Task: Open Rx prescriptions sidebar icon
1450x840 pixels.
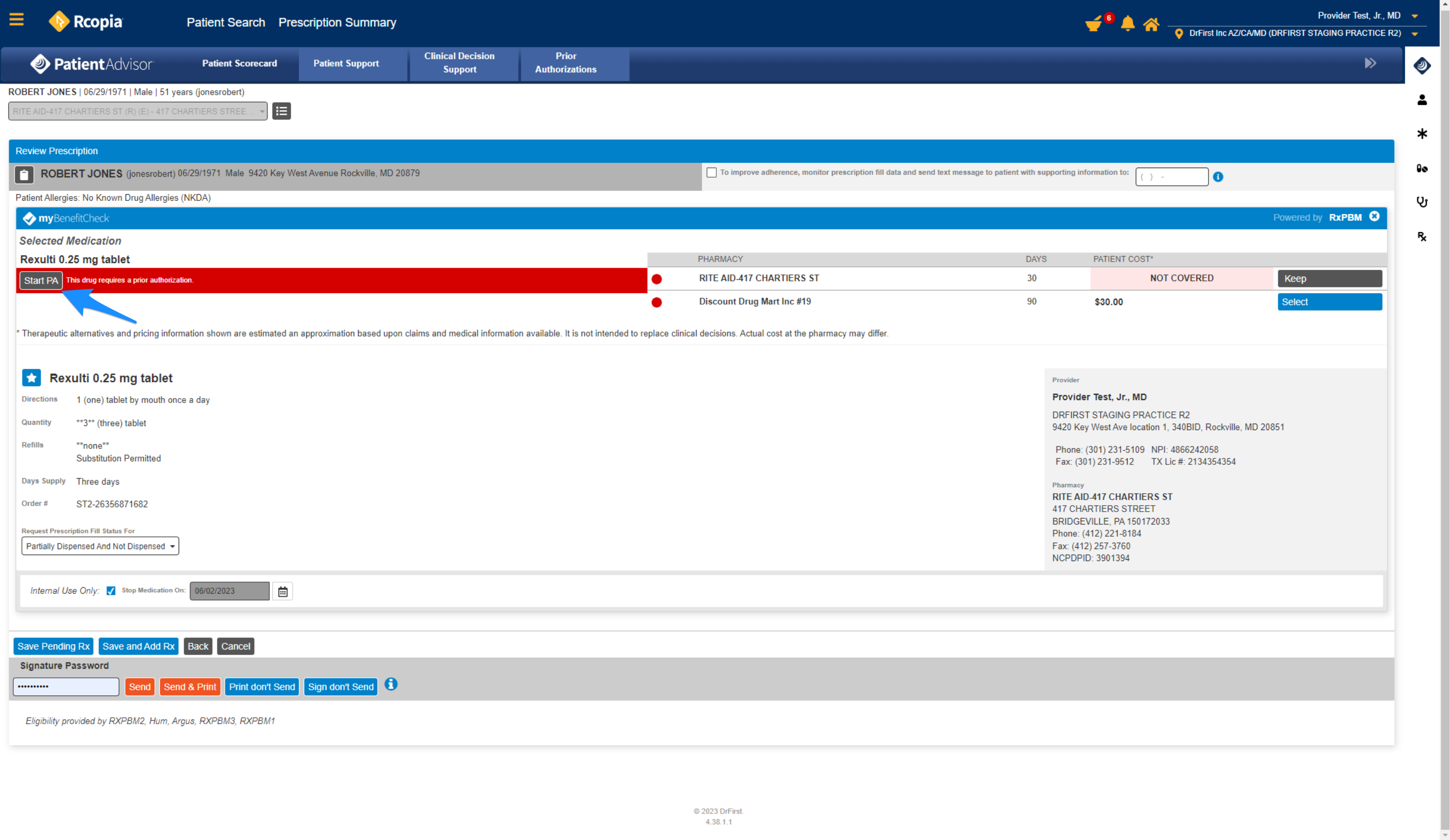Action: tap(1422, 236)
